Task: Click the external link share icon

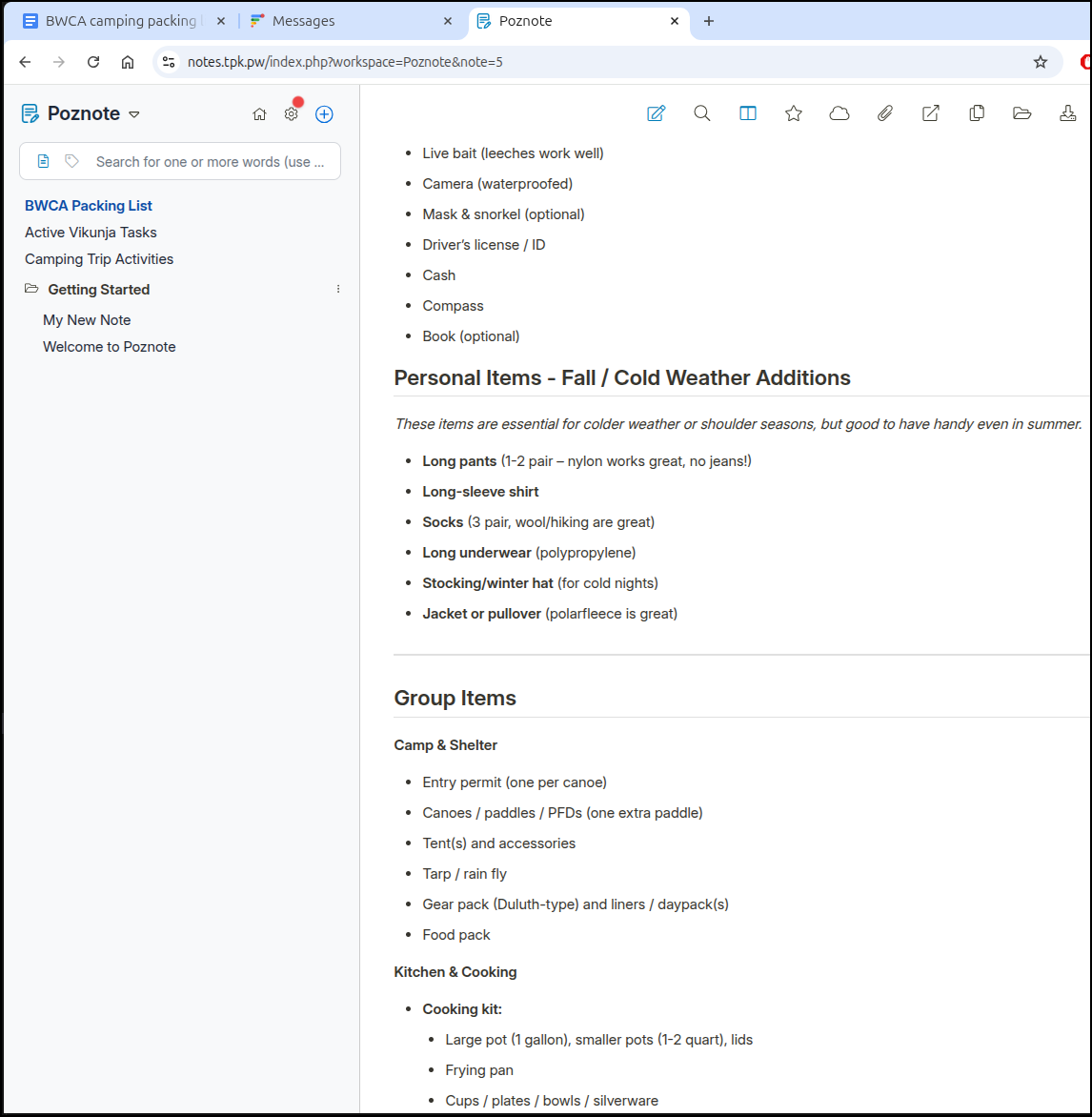Action: 931,113
